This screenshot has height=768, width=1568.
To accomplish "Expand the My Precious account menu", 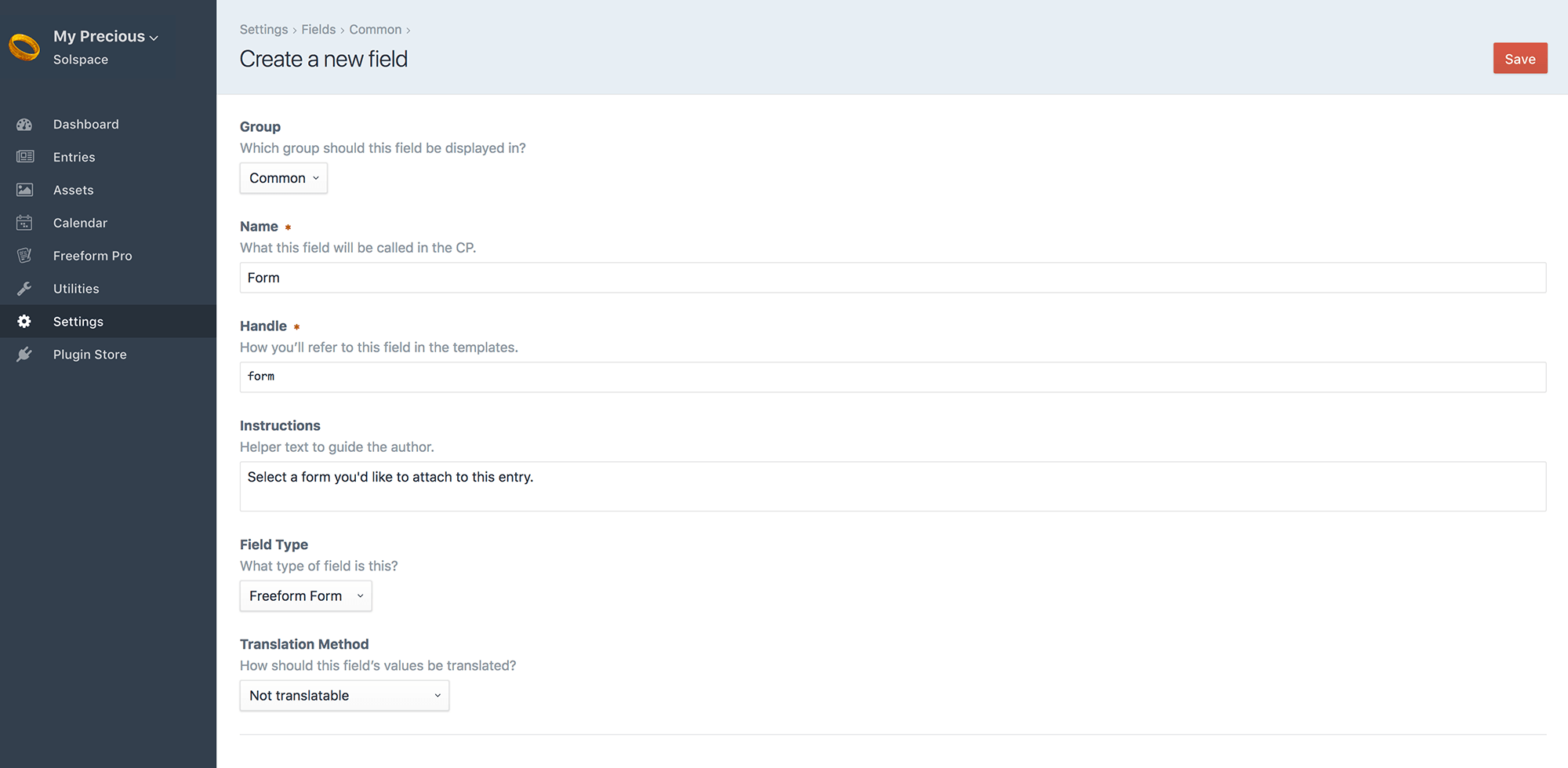I will pos(105,37).
